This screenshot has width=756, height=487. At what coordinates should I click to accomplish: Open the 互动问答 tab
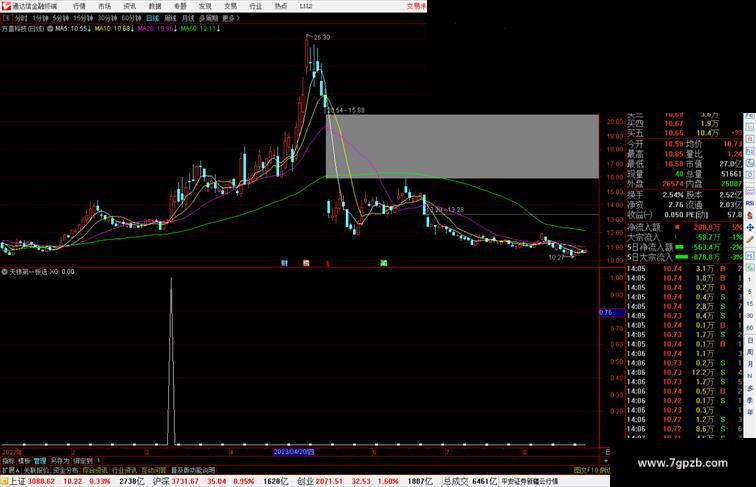(x=154, y=470)
